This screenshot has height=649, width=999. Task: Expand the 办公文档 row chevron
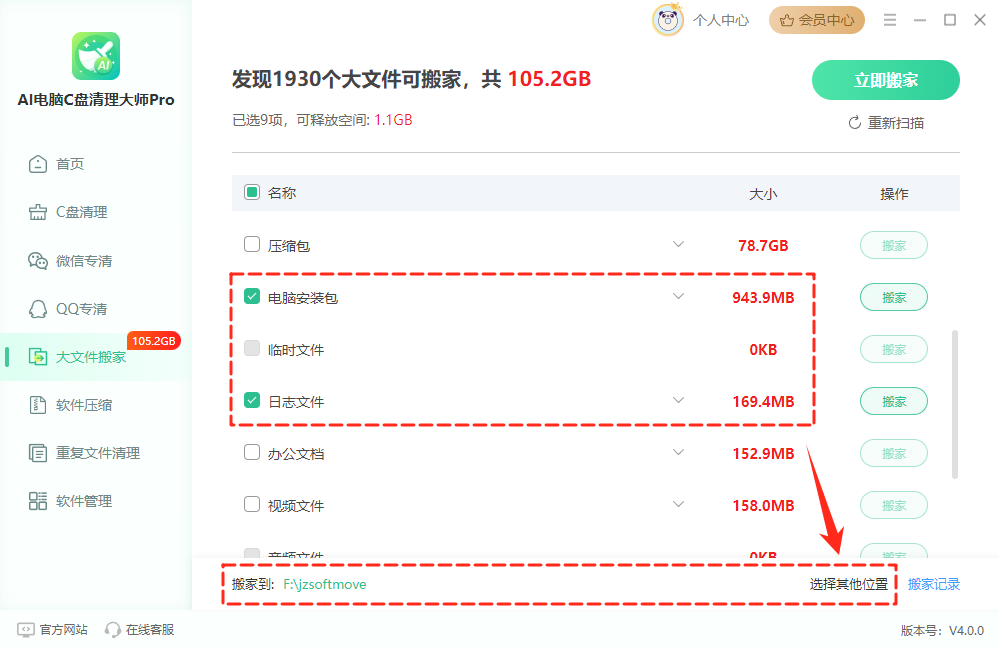pyautogui.click(x=679, y=453)
